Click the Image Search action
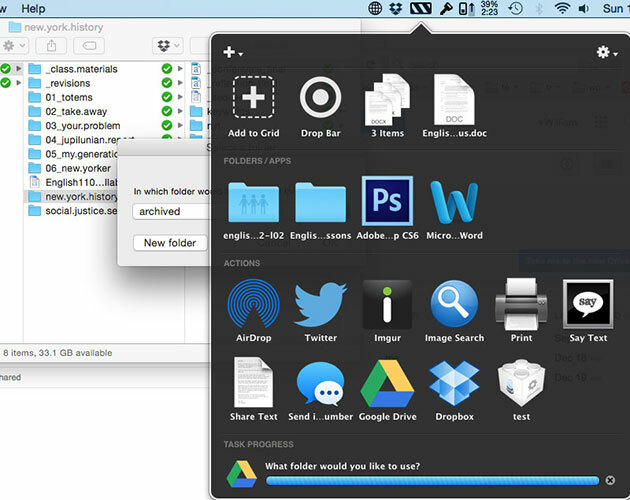Image resolution: width=630 pixels, height=500 pixels. click(x=454, y=304)
